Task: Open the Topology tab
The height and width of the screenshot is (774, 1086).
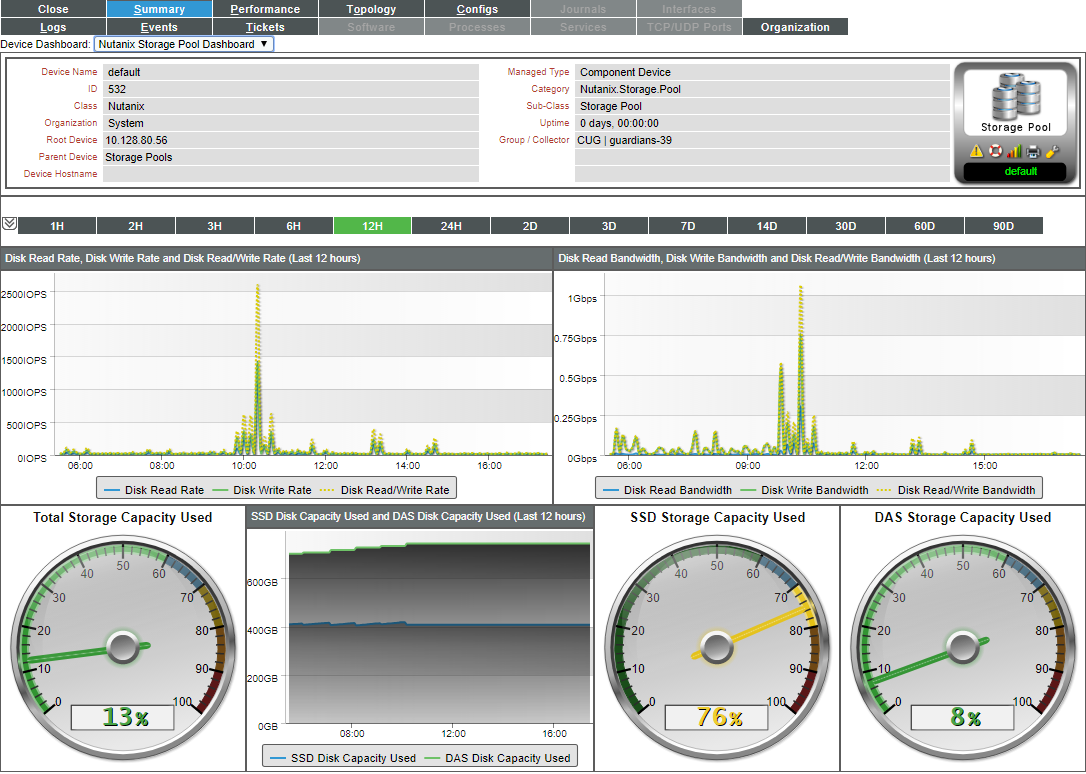Action: [x=371, y=9]
